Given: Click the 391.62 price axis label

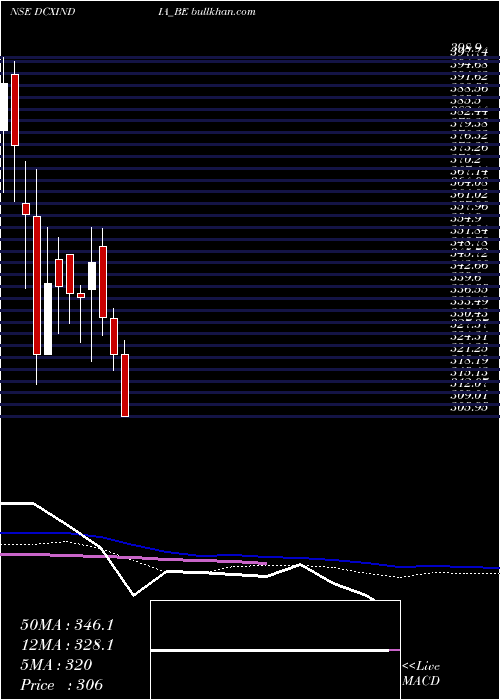Looking at the screenshot, I should 468,77.
